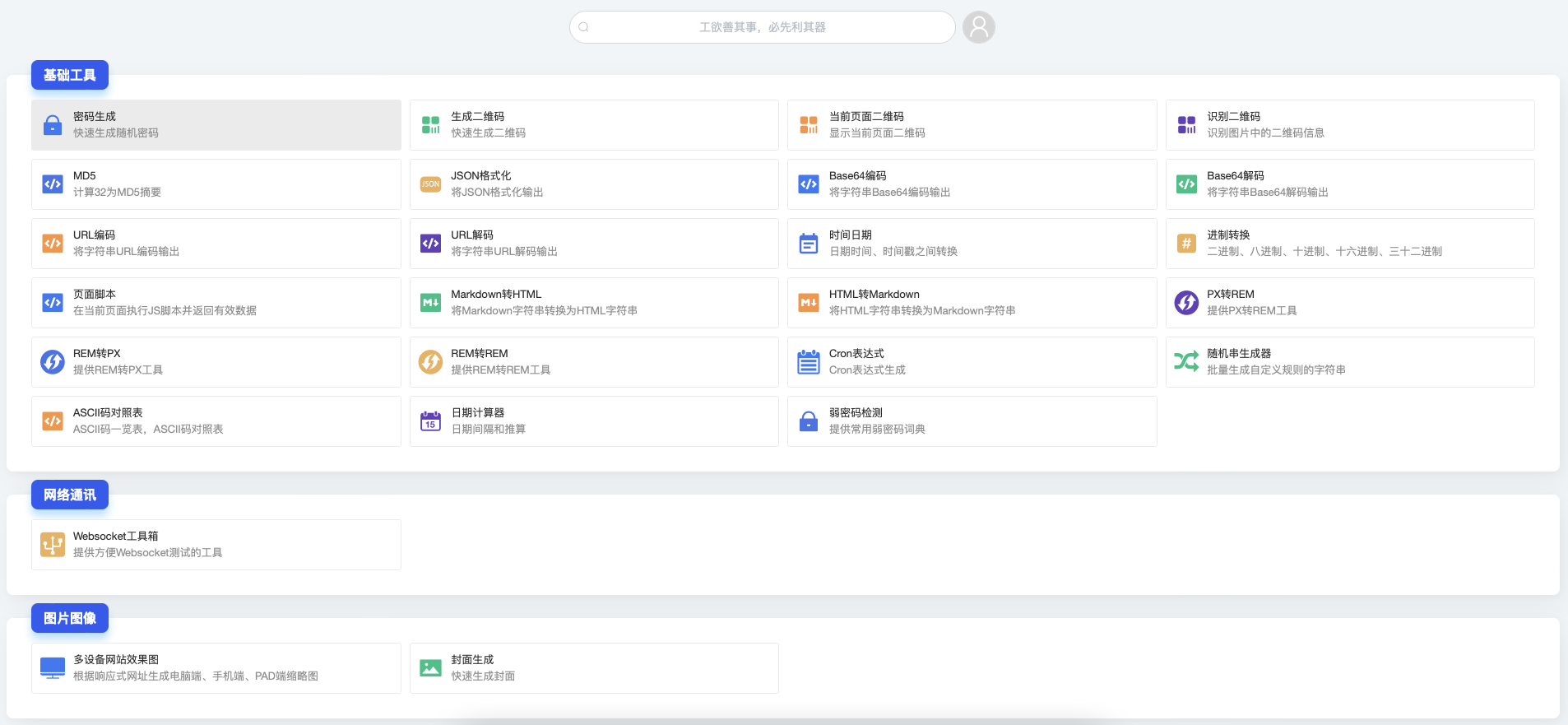Click the ASCII码一览表 description

[148, 430]
